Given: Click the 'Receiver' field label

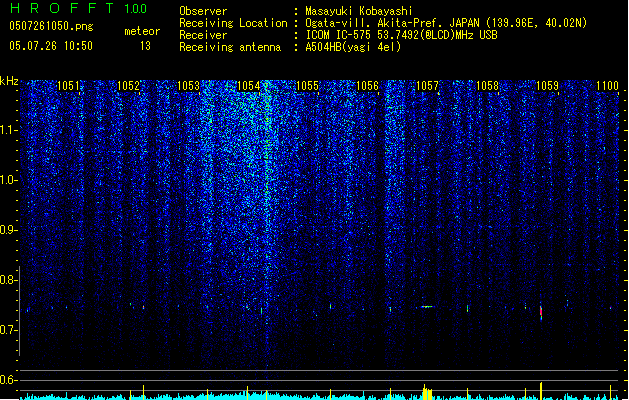Looking at the screenshot, I should [203, 35].
